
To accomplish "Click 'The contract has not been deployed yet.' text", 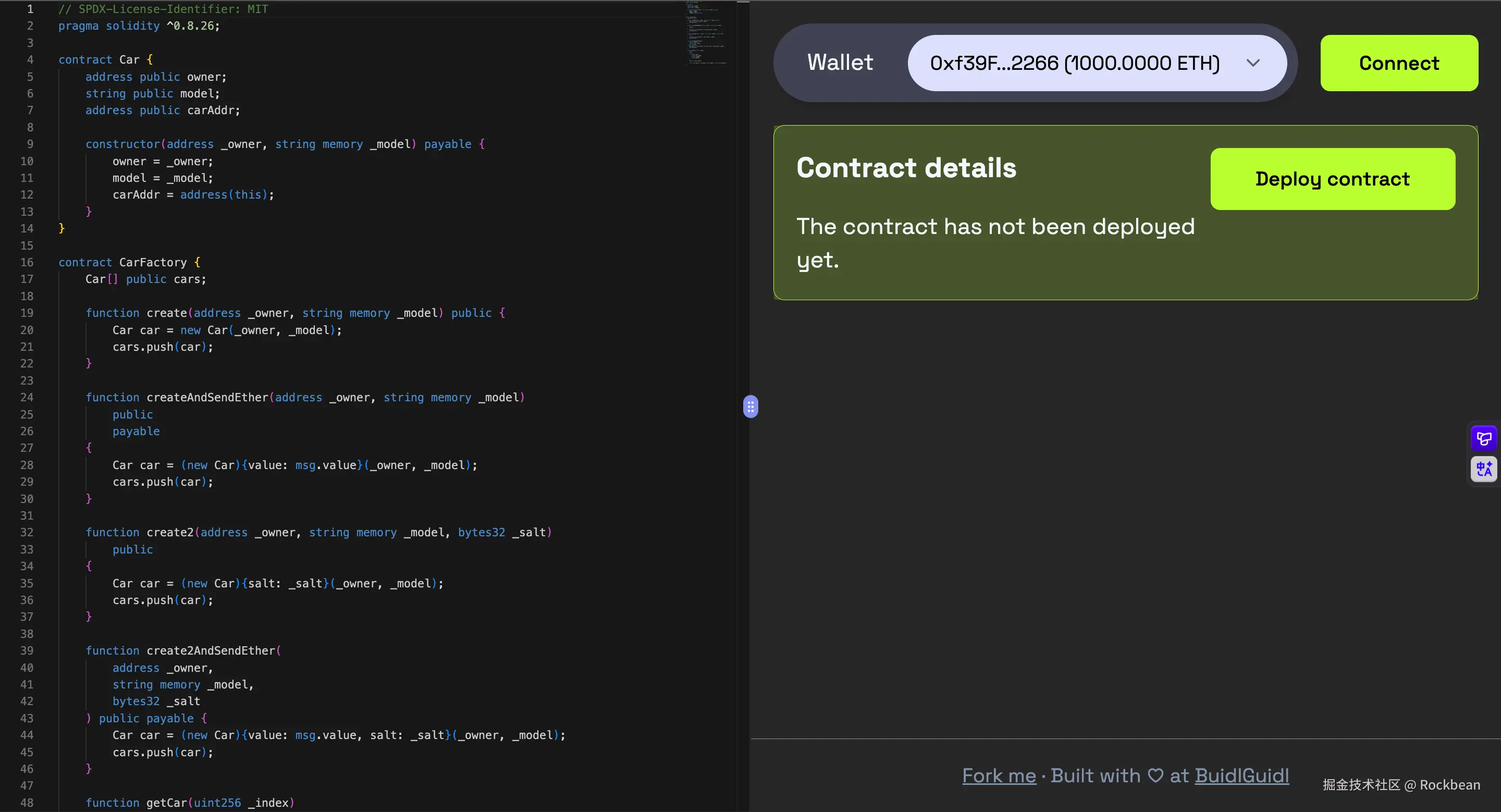I will click(995, 243).
